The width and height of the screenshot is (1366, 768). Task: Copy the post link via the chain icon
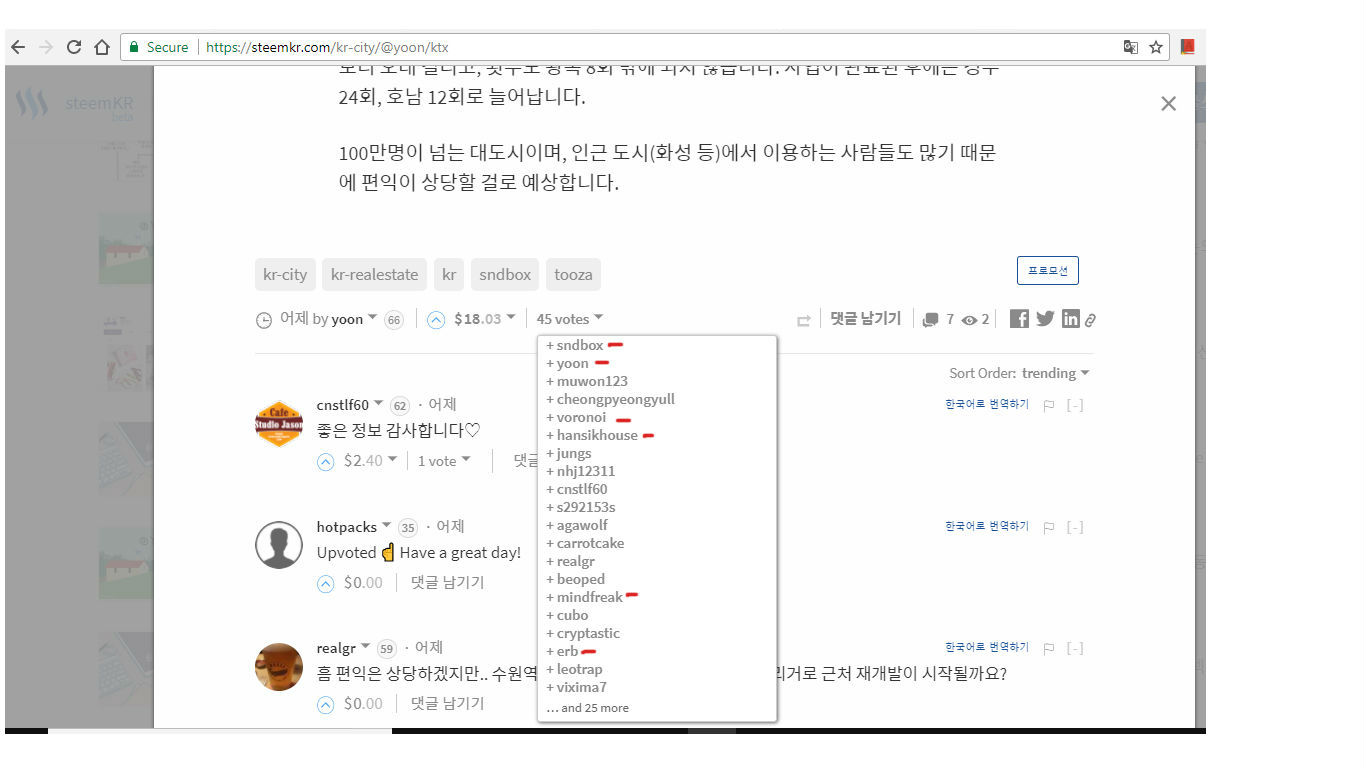[1091, 319]
